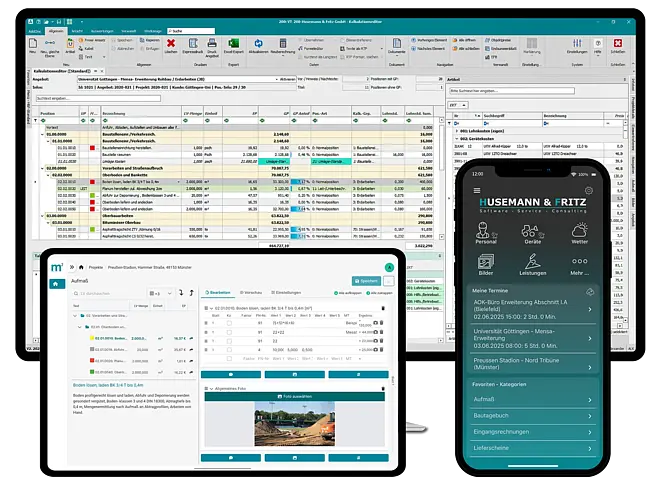Click the yellow marker of 02.01.0010 row

point(92,338)
